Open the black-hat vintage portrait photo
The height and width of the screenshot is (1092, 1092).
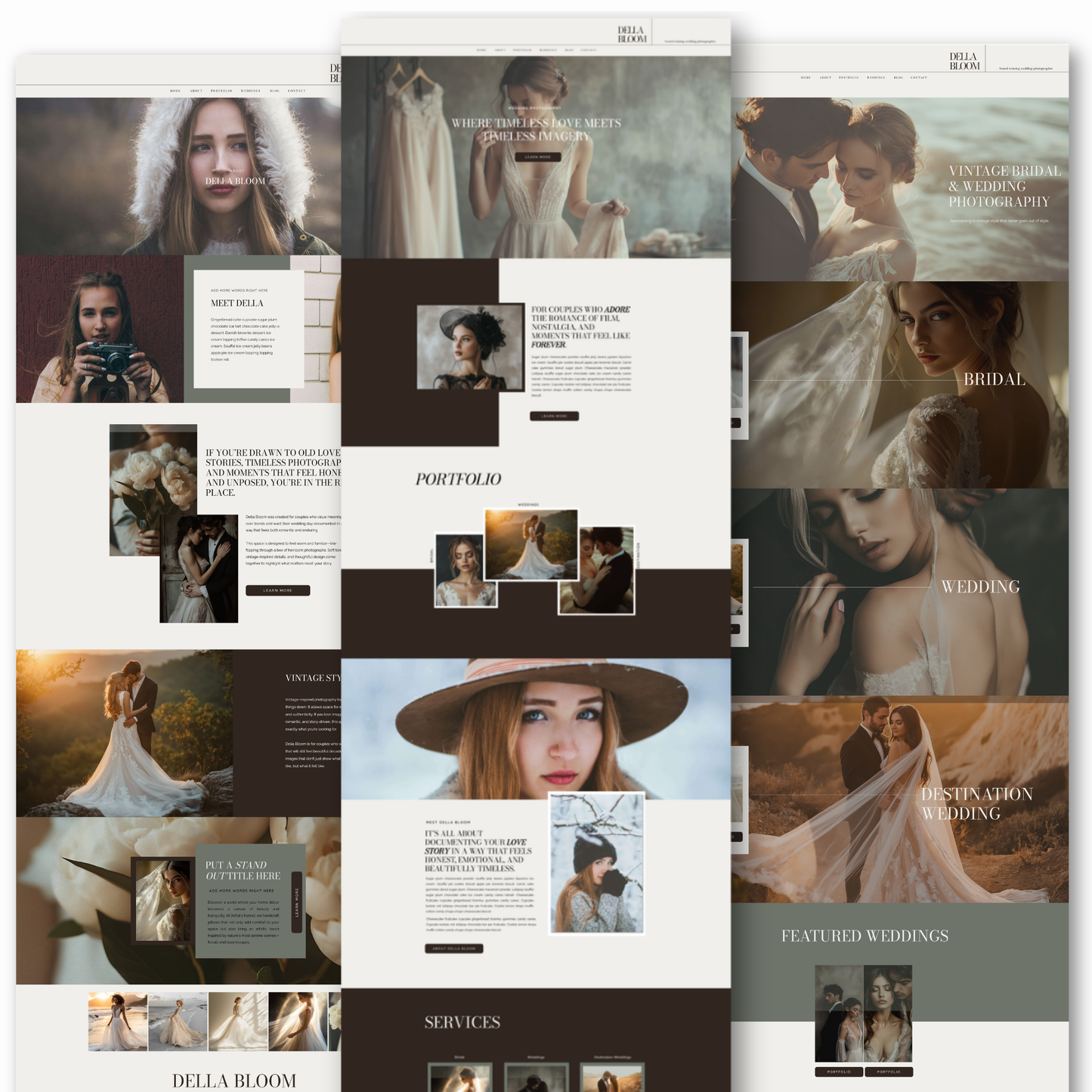pos(470,348)
